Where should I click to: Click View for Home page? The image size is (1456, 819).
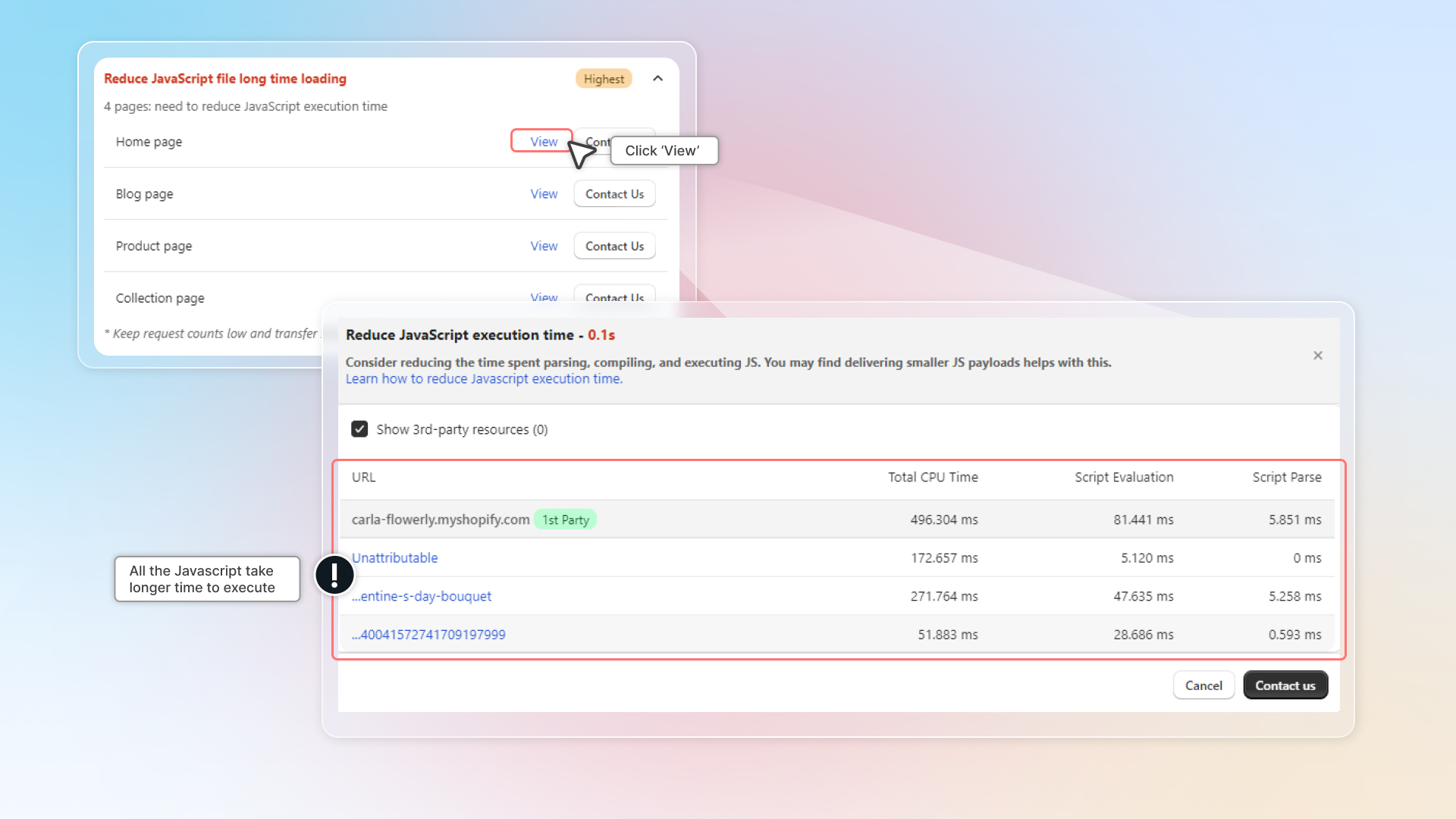(543, 142)
